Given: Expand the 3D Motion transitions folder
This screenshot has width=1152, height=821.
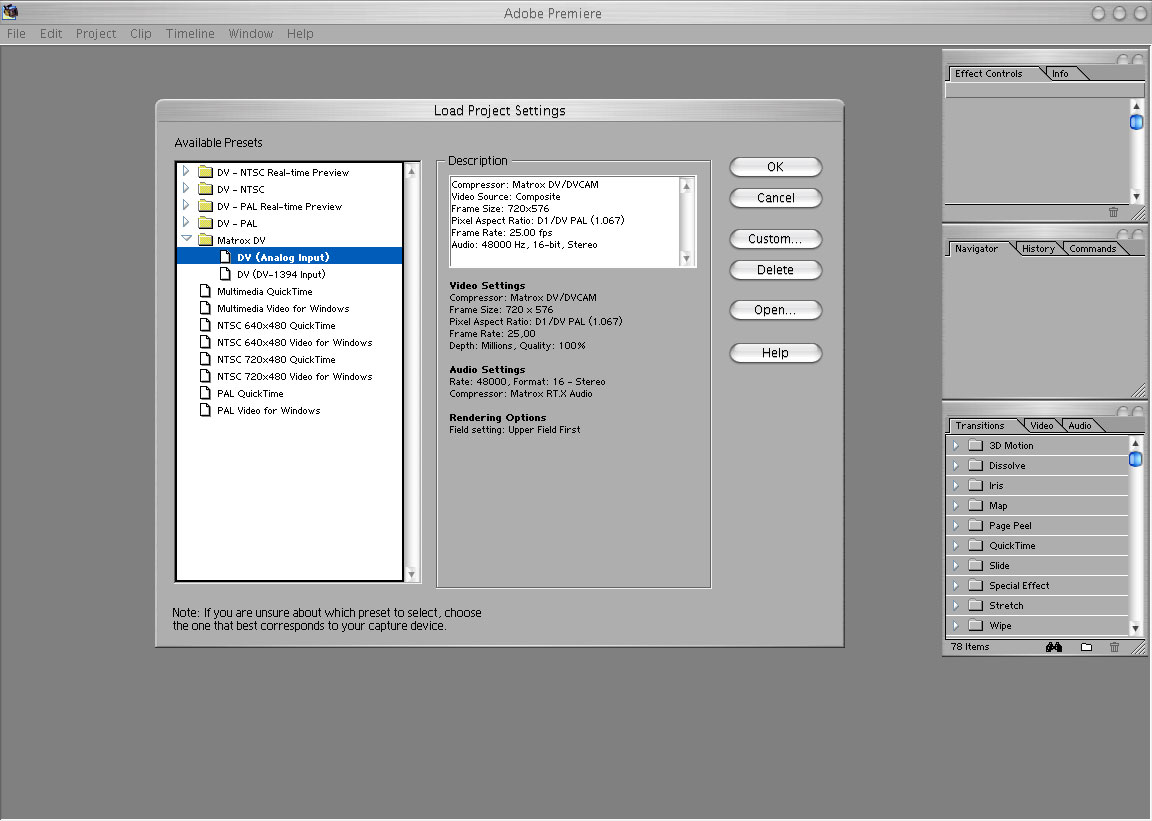Looking at the screenshot, I should pos(956,445).
